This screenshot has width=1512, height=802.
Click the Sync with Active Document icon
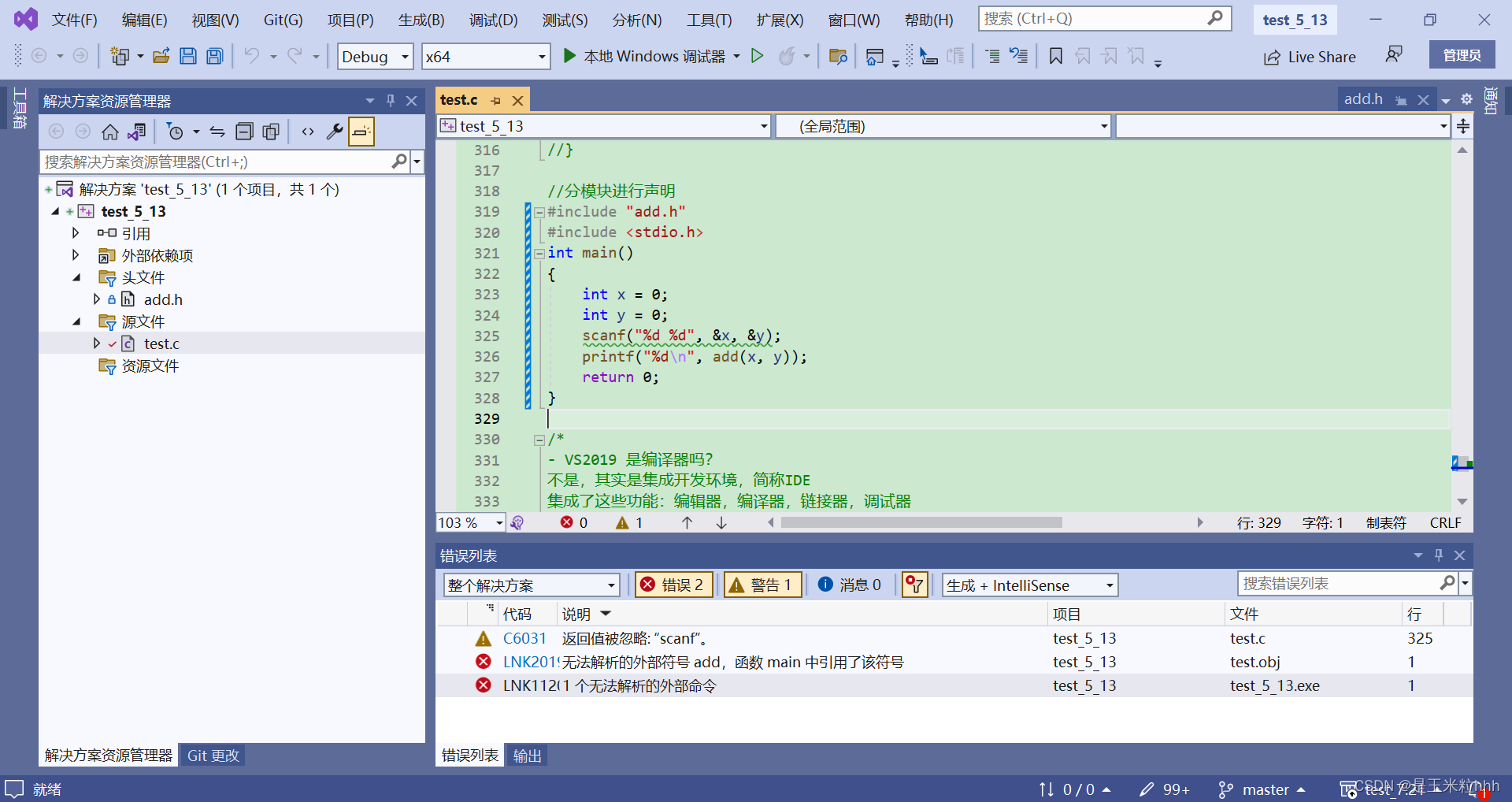click(217, 132)
